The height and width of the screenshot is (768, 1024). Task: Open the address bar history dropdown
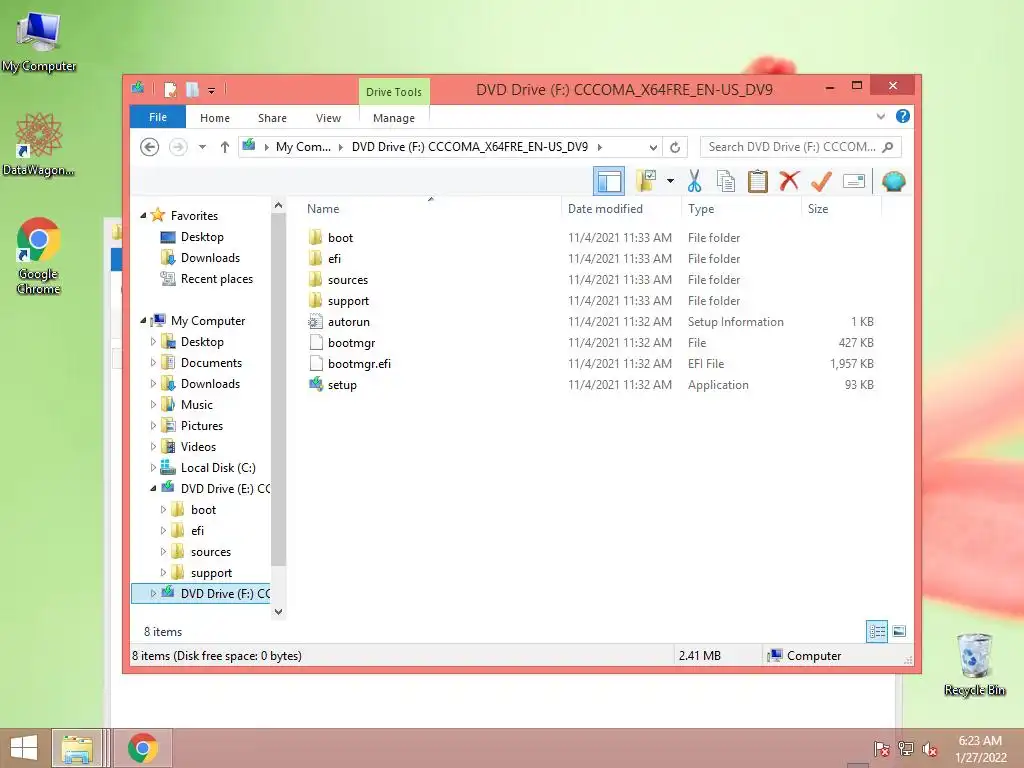point(652,148)
